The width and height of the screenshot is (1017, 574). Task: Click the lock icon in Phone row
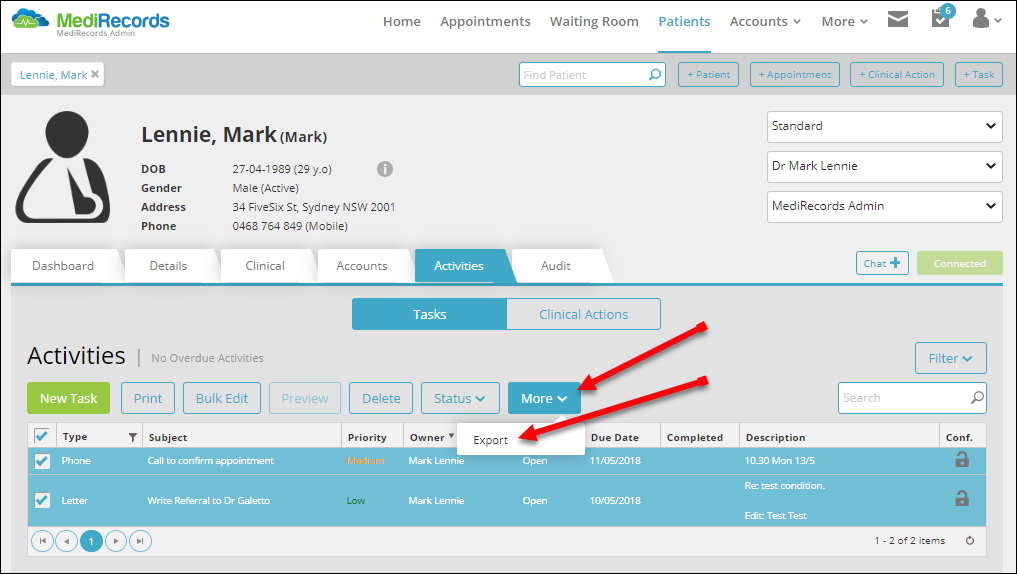click(962, 459)
